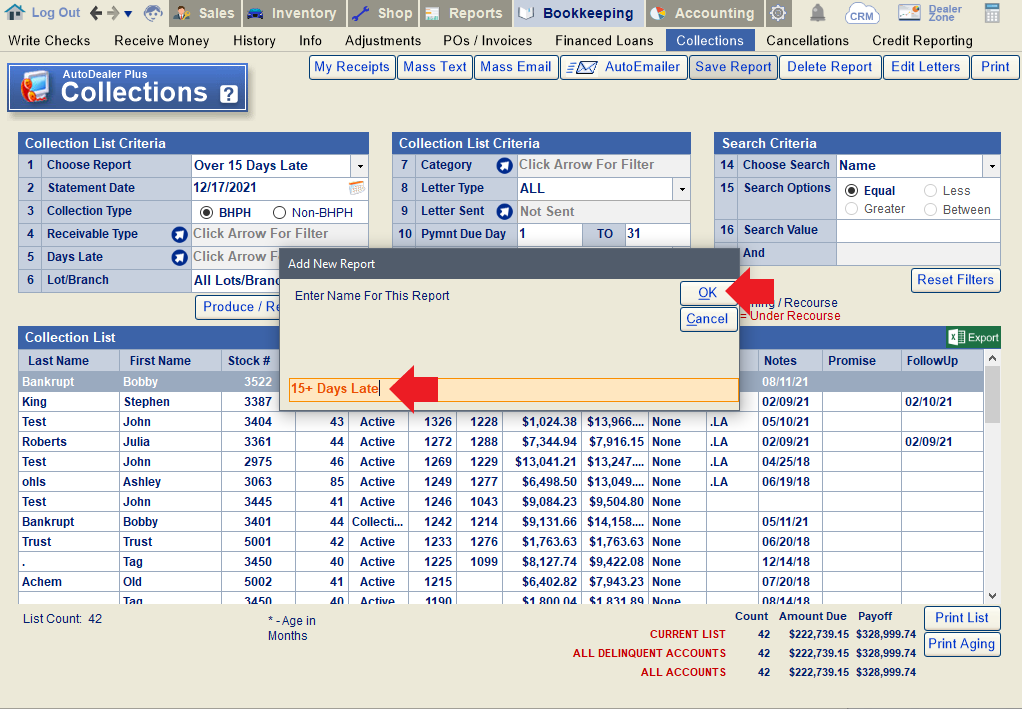Click the home icon beside Log Out

14,12
